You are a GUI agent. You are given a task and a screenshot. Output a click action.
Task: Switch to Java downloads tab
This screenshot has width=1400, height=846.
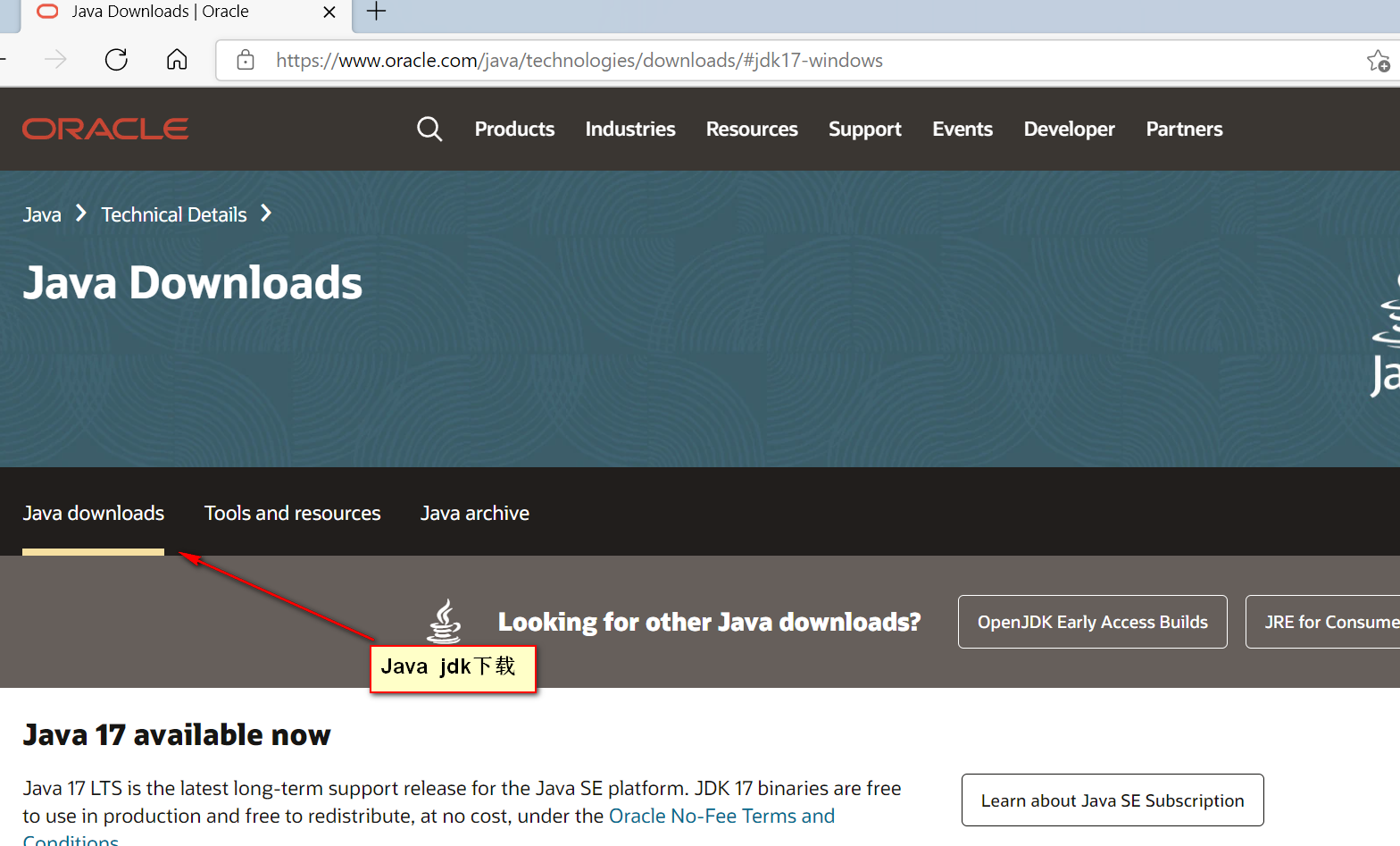click(94, 513)
